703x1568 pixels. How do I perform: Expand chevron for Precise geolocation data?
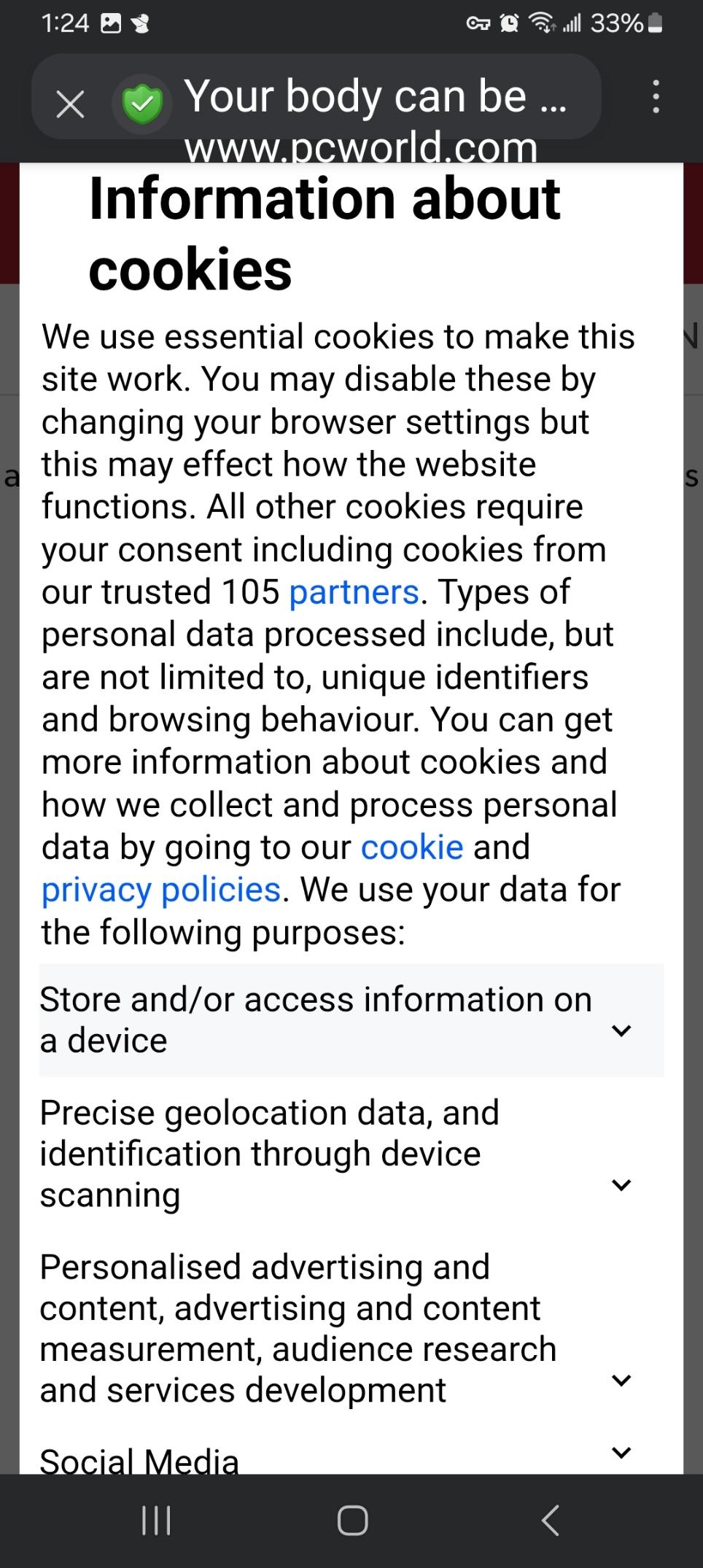(621, 1185)
